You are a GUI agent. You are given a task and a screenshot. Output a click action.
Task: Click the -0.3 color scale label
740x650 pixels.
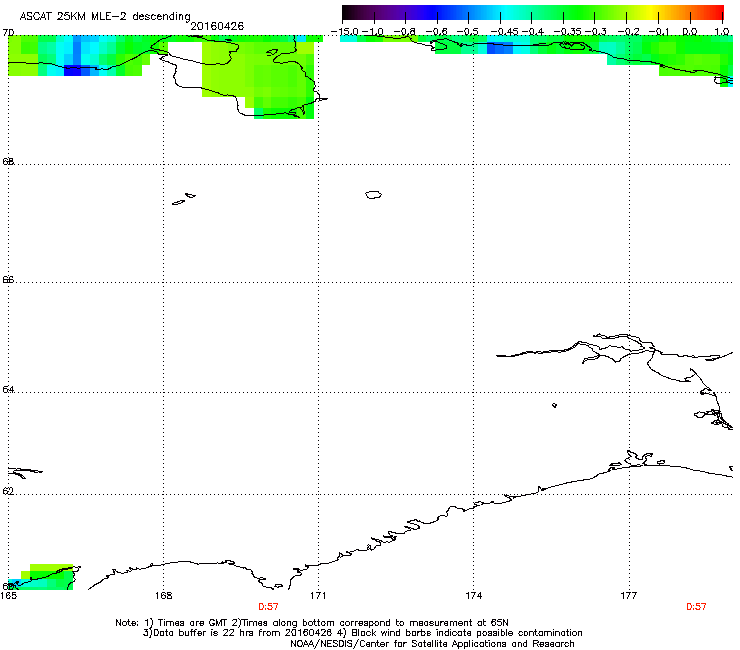[596, 32]
